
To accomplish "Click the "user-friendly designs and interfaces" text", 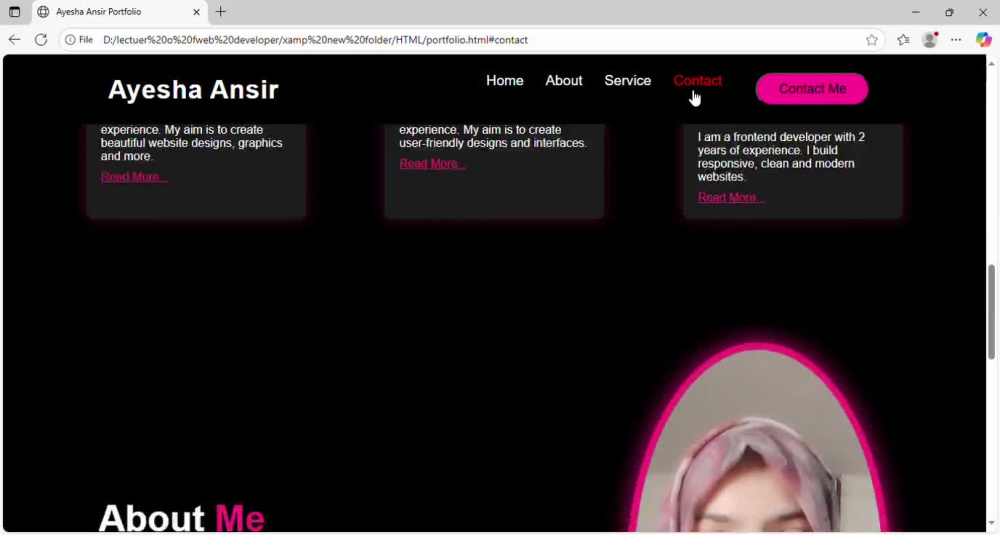I will (493, 143).
